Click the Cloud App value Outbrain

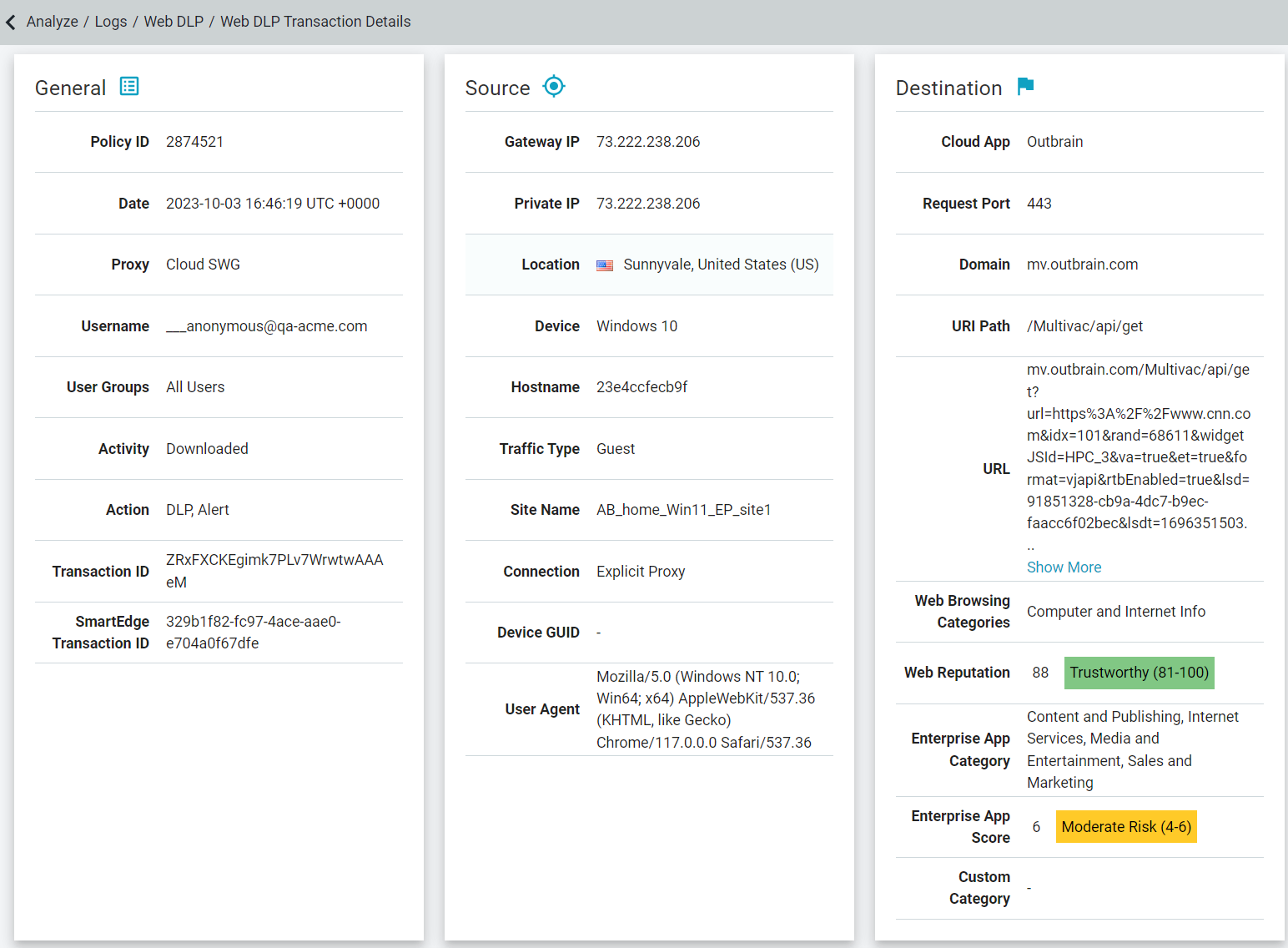pyautogui.click(x=1054, y=141)
